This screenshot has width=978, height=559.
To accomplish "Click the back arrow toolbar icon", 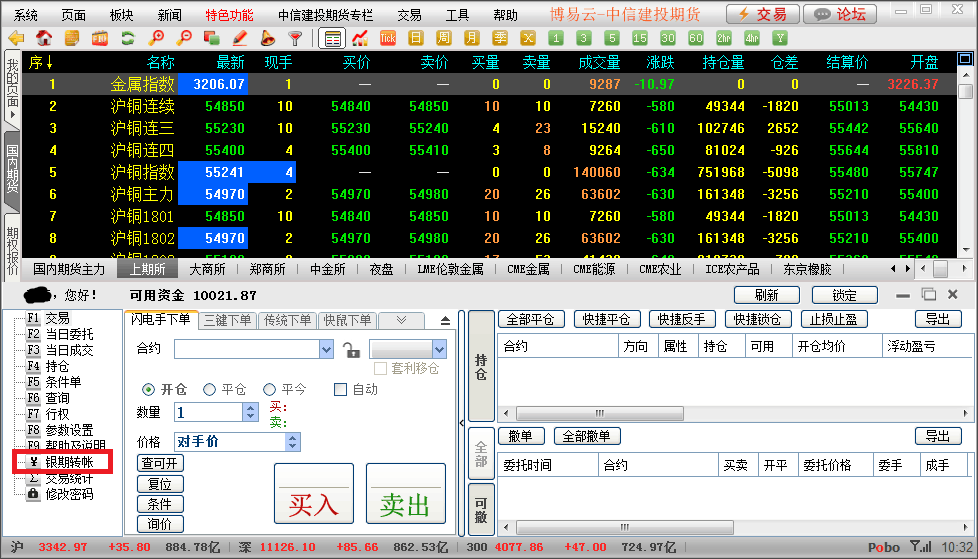I will click(15, 38).
